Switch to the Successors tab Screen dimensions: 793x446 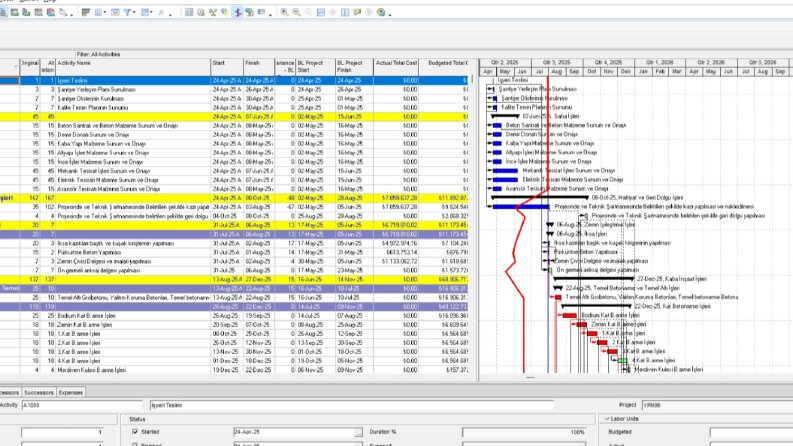tap(38, 392)
